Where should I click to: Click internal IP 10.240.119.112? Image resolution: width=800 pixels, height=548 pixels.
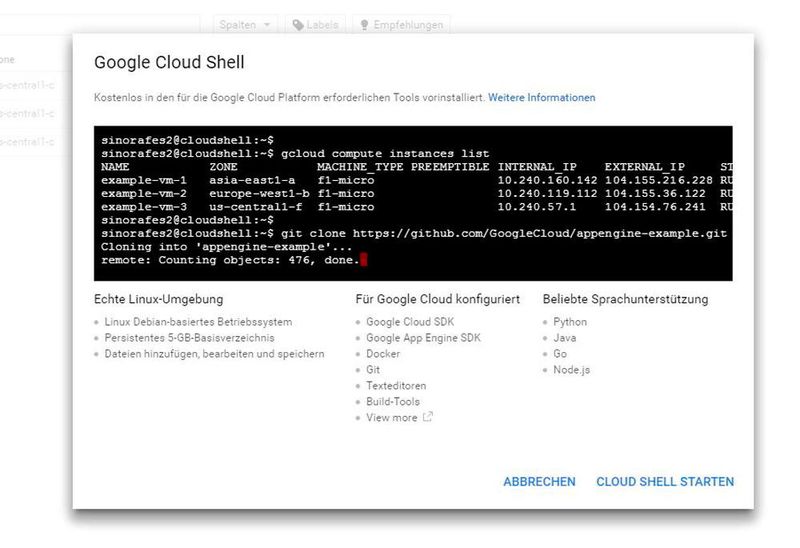[547, 193]
